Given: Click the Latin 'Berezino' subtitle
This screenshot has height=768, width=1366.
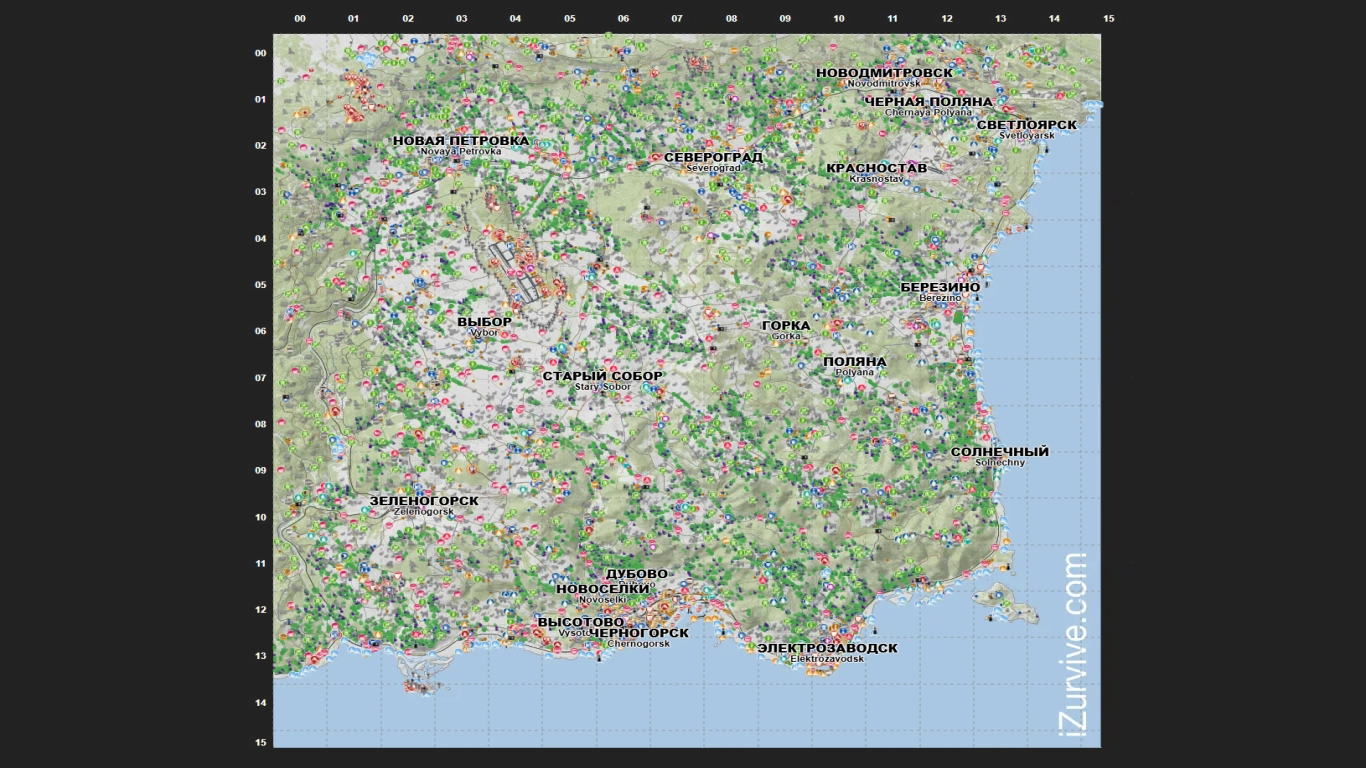Looking at the screenshot, I should [940, 298].
